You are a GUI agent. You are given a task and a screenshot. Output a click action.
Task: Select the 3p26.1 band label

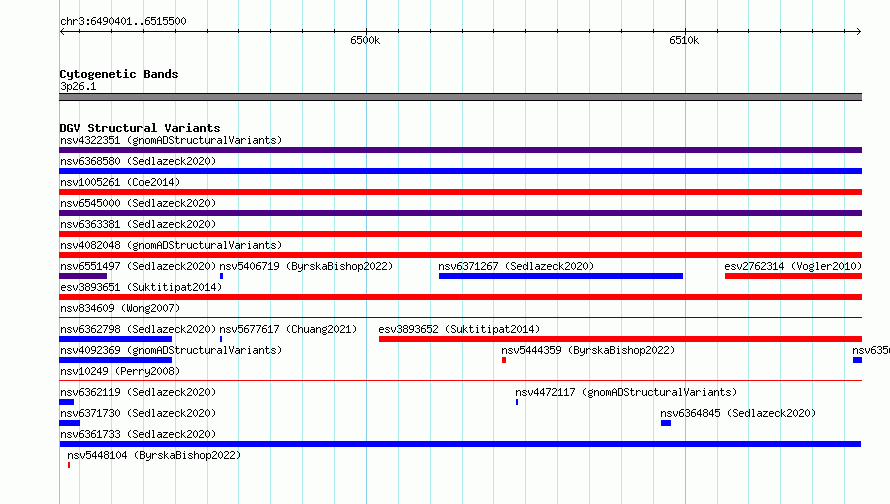[78, 86]
